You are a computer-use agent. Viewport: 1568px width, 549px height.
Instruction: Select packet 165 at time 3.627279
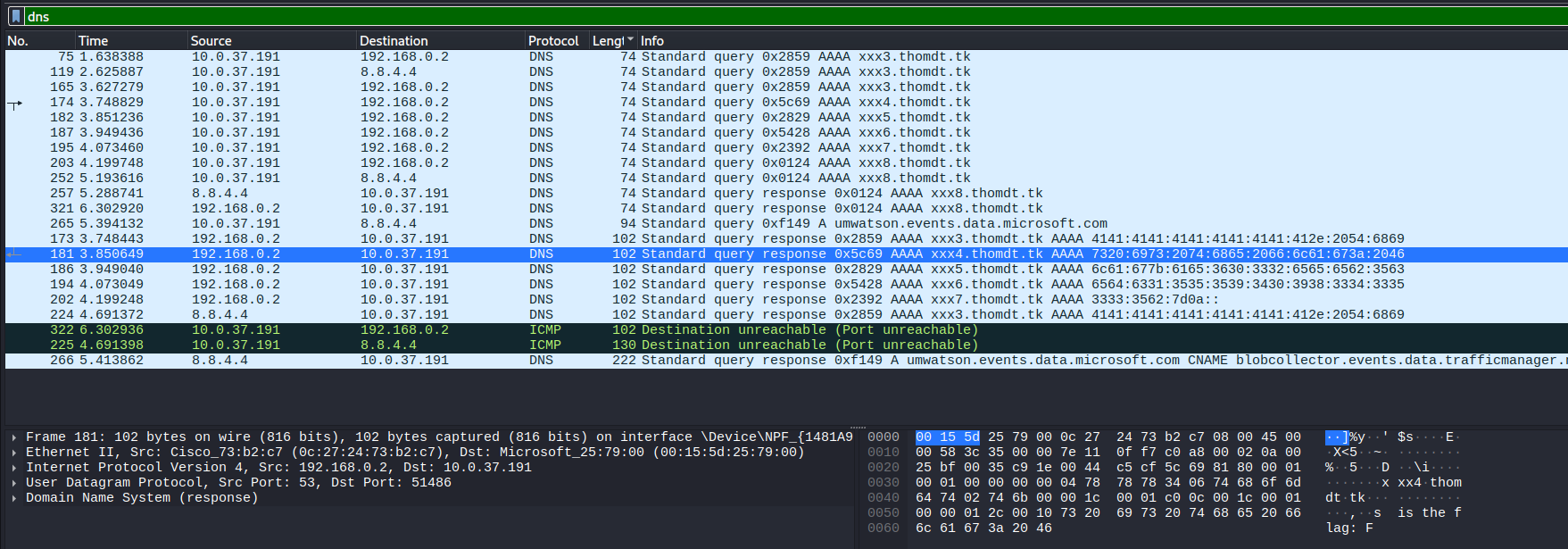(x=786, y=87)
